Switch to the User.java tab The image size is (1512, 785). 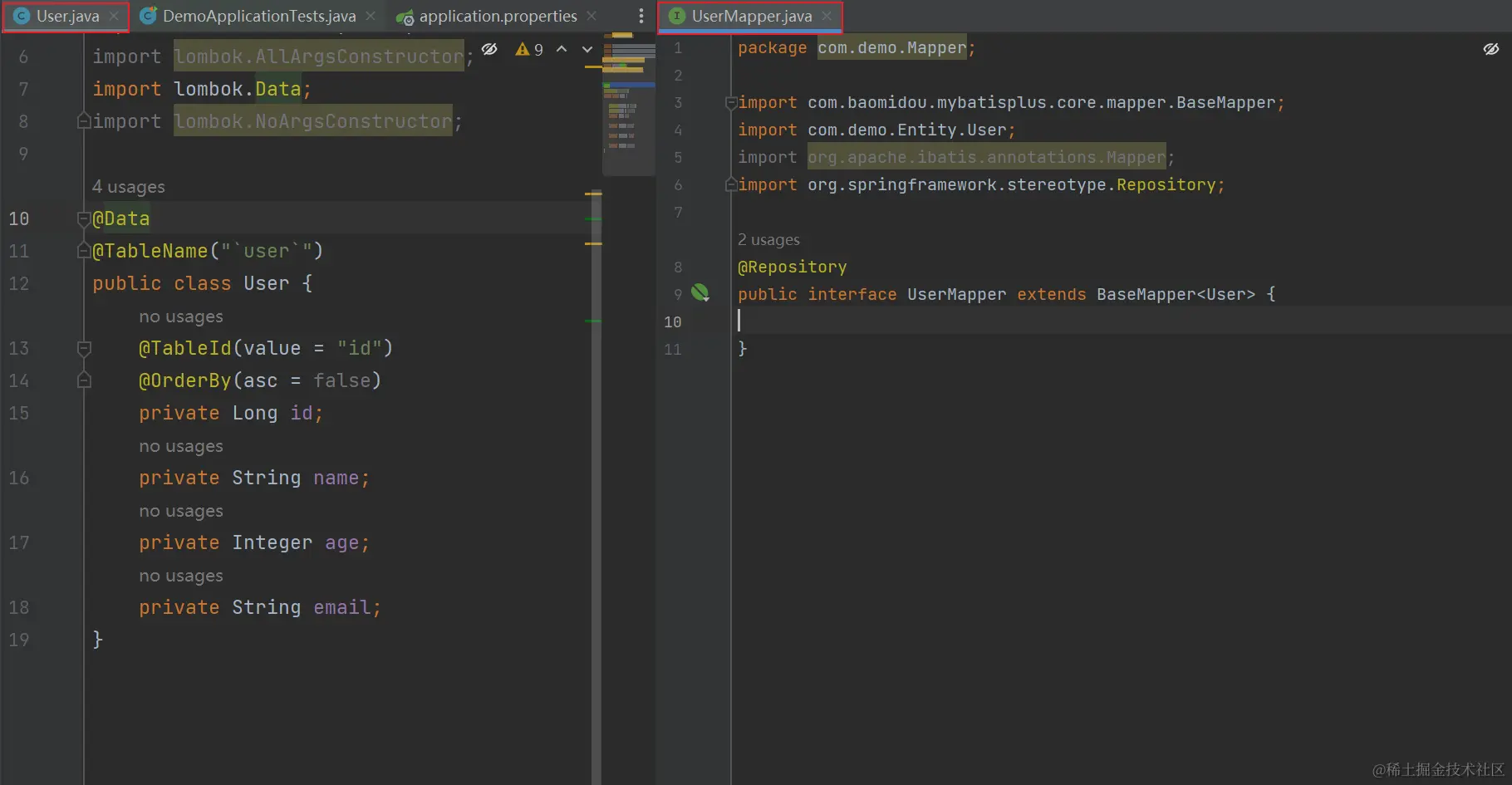point(66,16)
